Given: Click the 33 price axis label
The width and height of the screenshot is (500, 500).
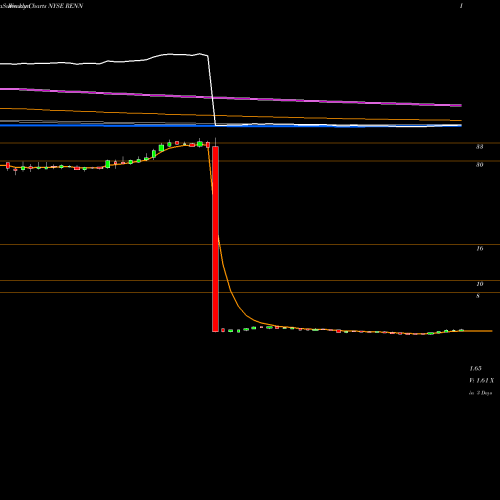Looking at the screenshot, I should pos(479,147).
